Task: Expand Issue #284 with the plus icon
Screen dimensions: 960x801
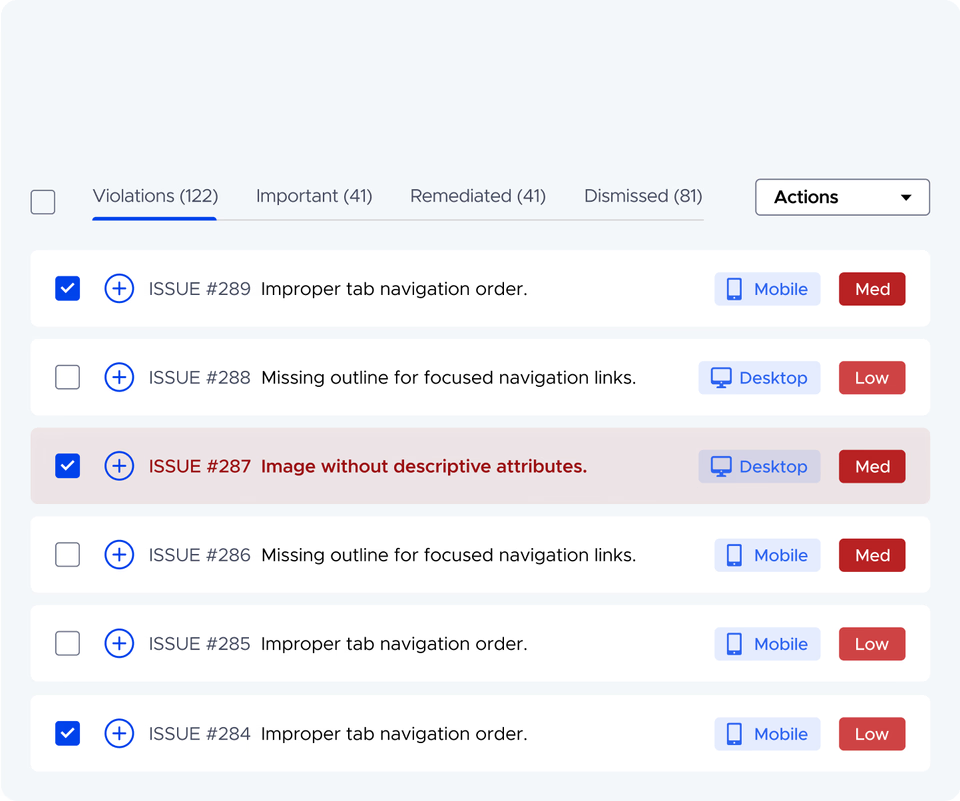Action: coord(119,734)
